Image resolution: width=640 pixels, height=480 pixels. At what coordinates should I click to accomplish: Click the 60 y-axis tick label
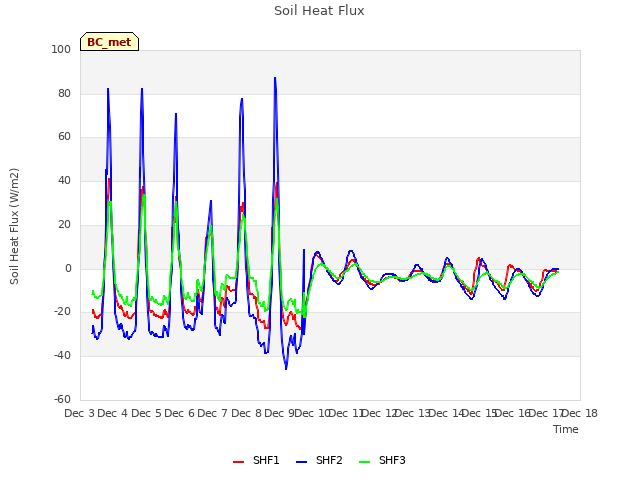click(x=64, y=137)
